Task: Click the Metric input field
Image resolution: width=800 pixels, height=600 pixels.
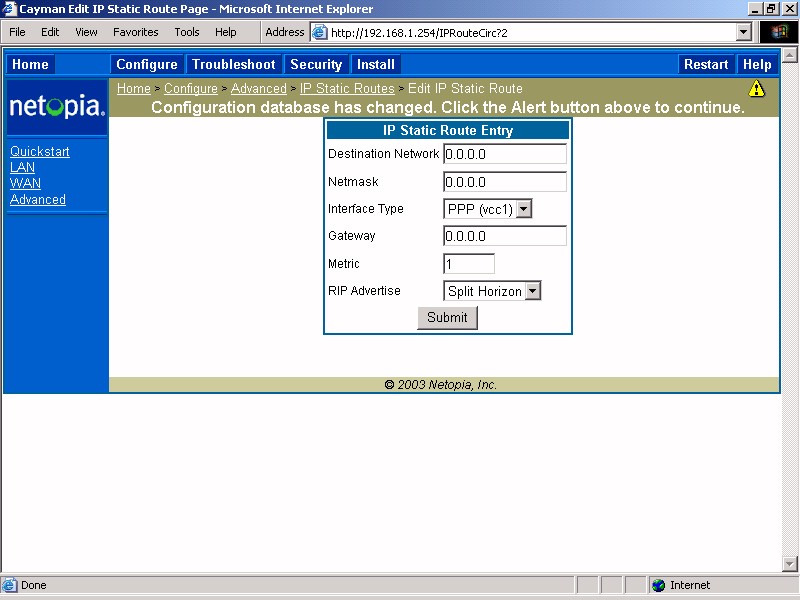Action: click(469, 264)
